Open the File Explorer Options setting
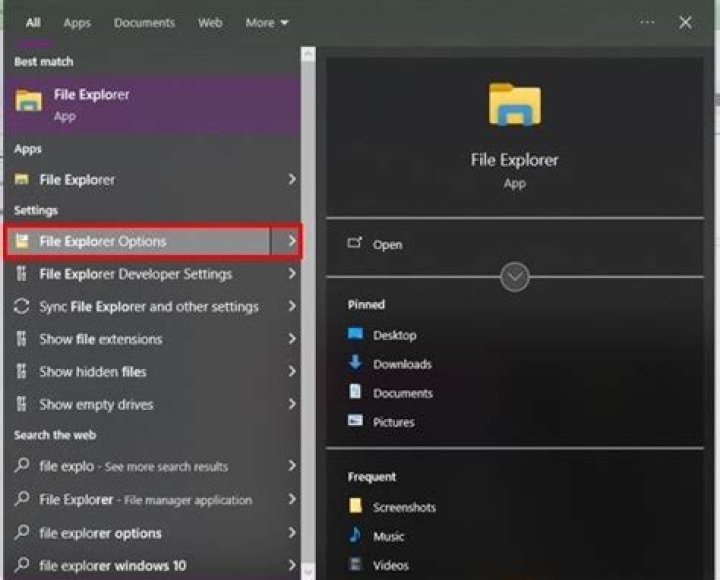 point(138,241)
